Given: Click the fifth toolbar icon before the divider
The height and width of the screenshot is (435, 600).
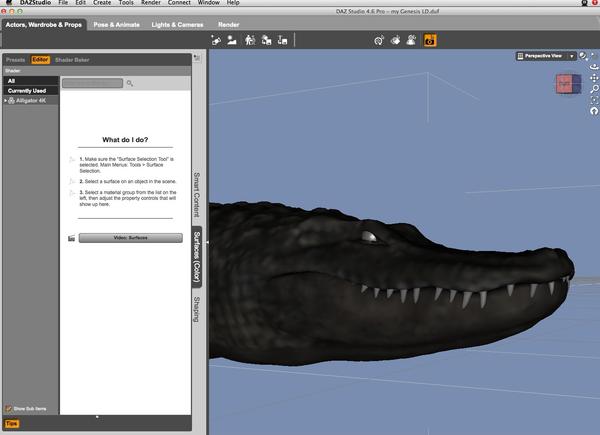Looking at the screenshot, I should (x=282, y=40).
